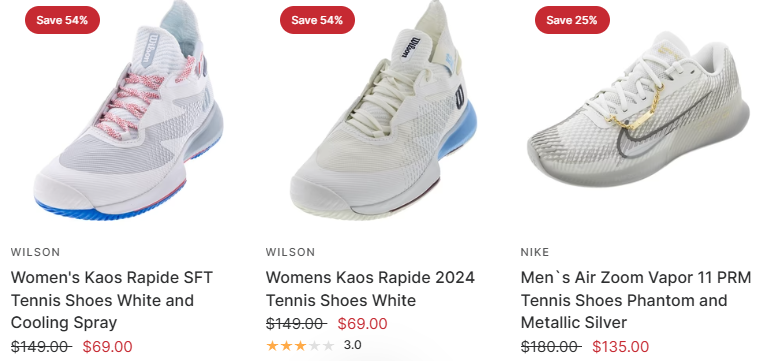Click the $69.00 sale price of middle shoe
765x361 pixels.
coord(362,324)
